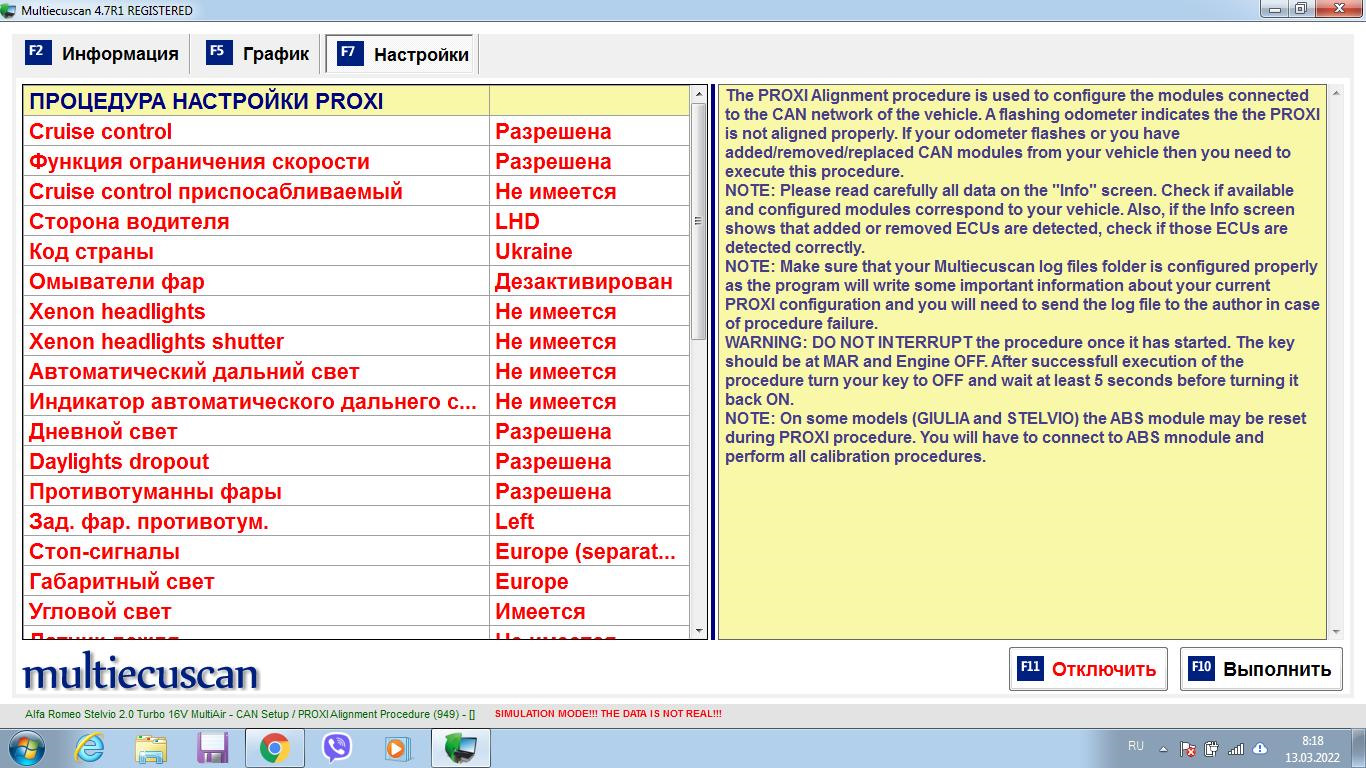Select the Cruise control row
Screen dimensions: 1366x768
pyautogui.click(x=357, y=131)
